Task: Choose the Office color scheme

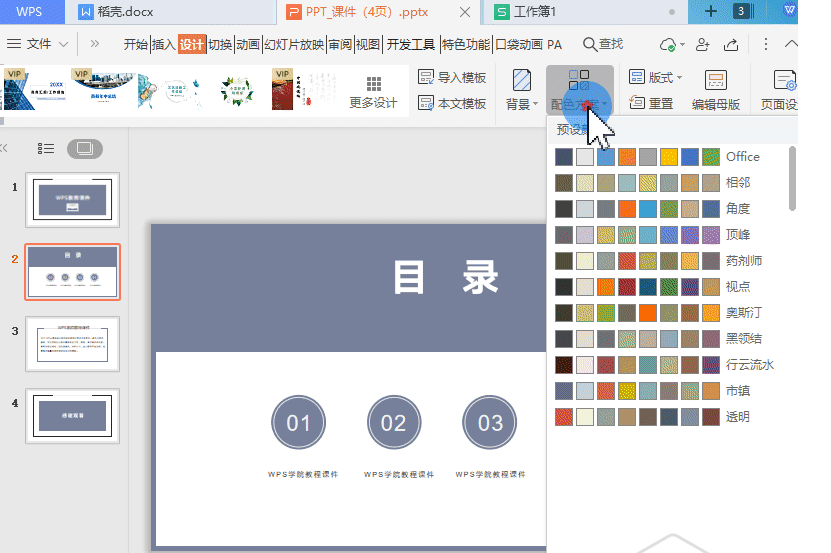Action: [x=657, y=157]
